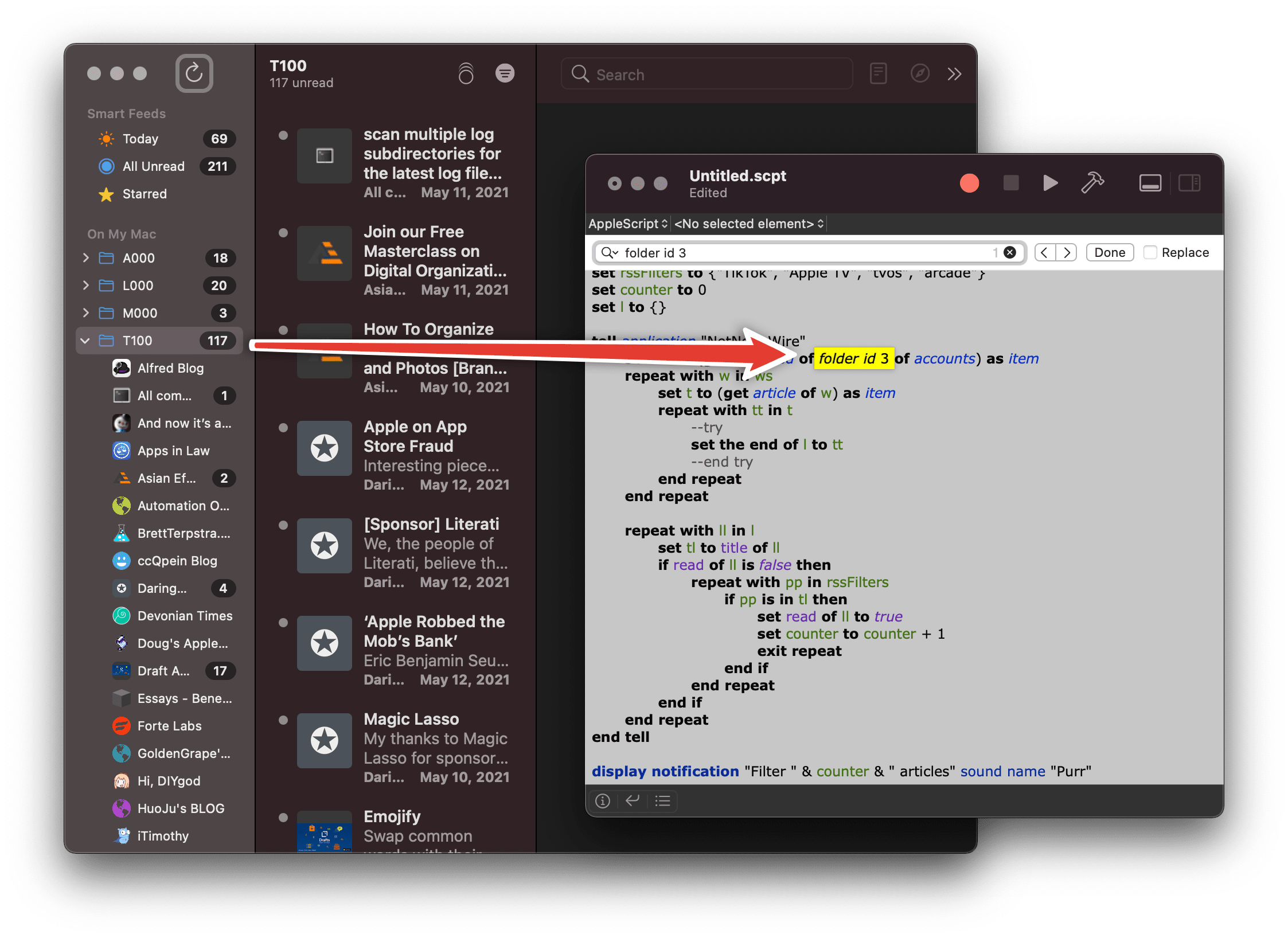This screenshot has height=938, width=1288.
Task: Click the Automation O... feed icon
Action: click(122, 506)
